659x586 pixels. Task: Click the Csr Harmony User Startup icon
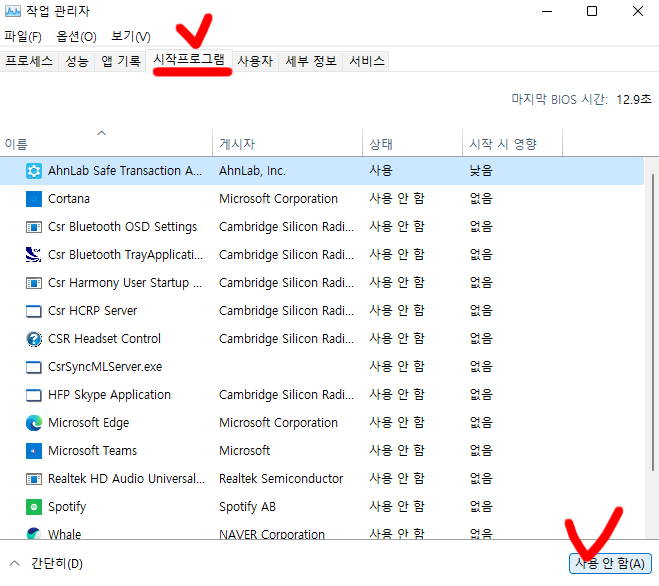pyautogui.click(x=34, y=283)
